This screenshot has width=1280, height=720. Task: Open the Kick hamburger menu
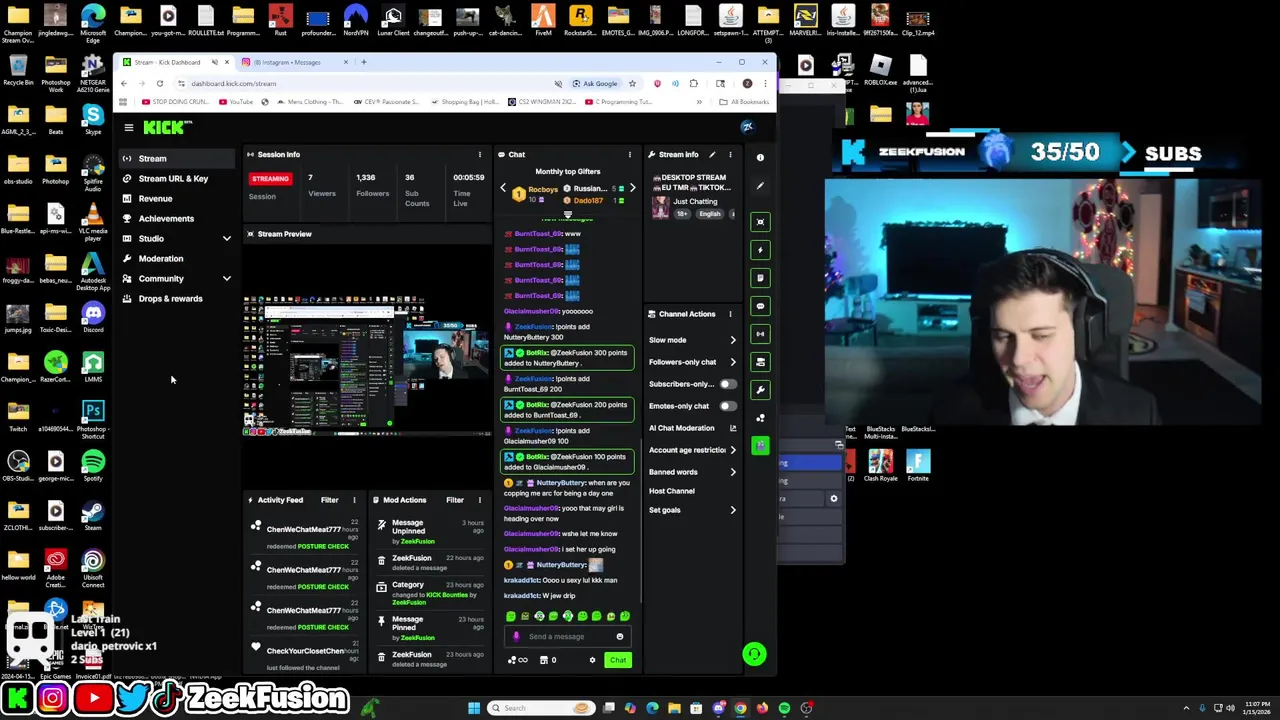pyautogui.click(x=129, y=127)
